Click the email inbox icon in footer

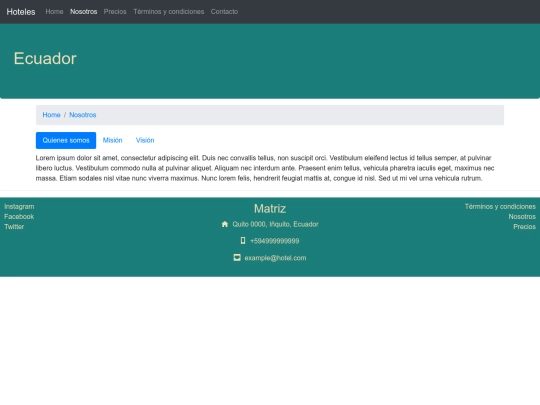point(237,258)
